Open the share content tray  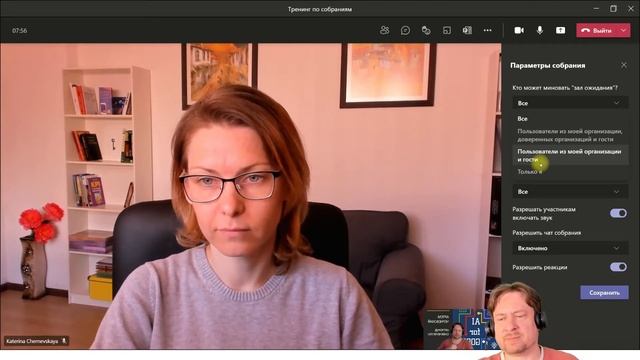(561, 30)
